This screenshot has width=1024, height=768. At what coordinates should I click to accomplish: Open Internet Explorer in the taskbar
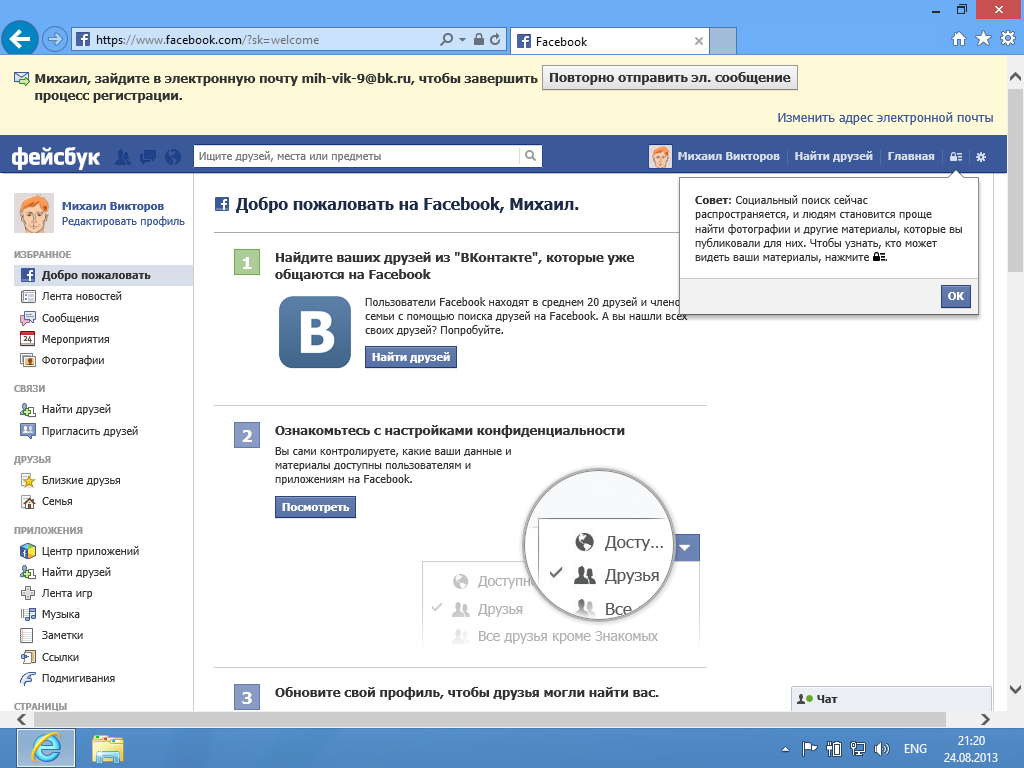46,748
